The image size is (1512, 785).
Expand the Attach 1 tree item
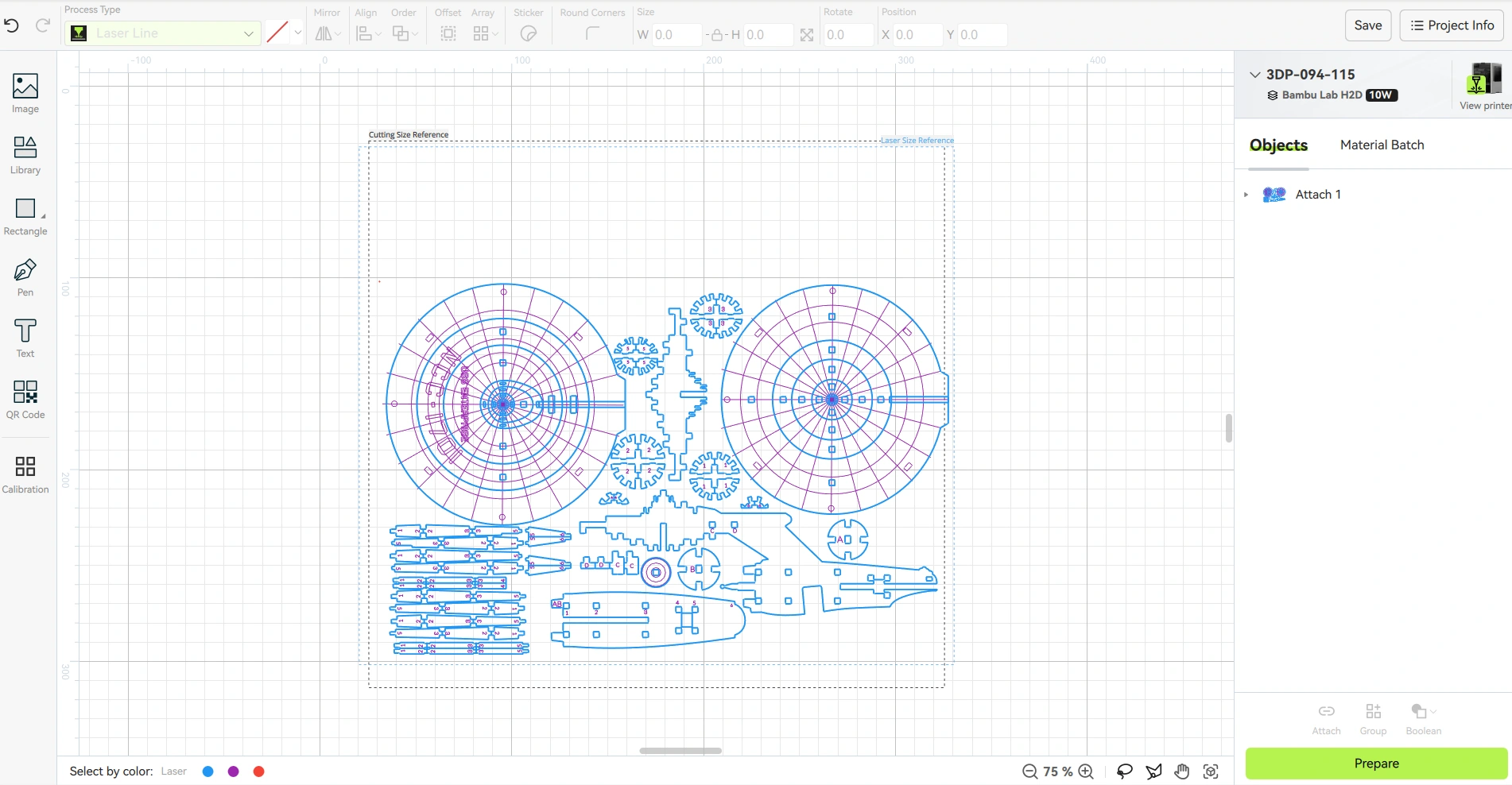click(1246, 195)
